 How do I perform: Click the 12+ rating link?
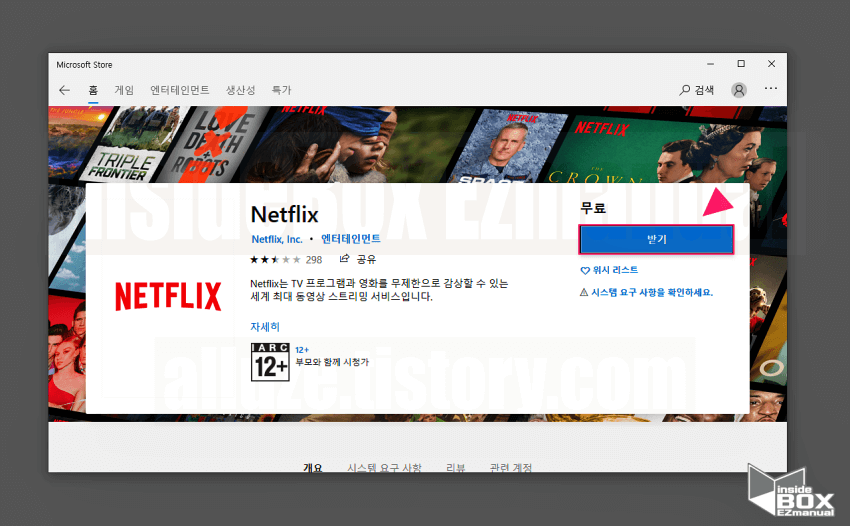(x=302, y=350)
